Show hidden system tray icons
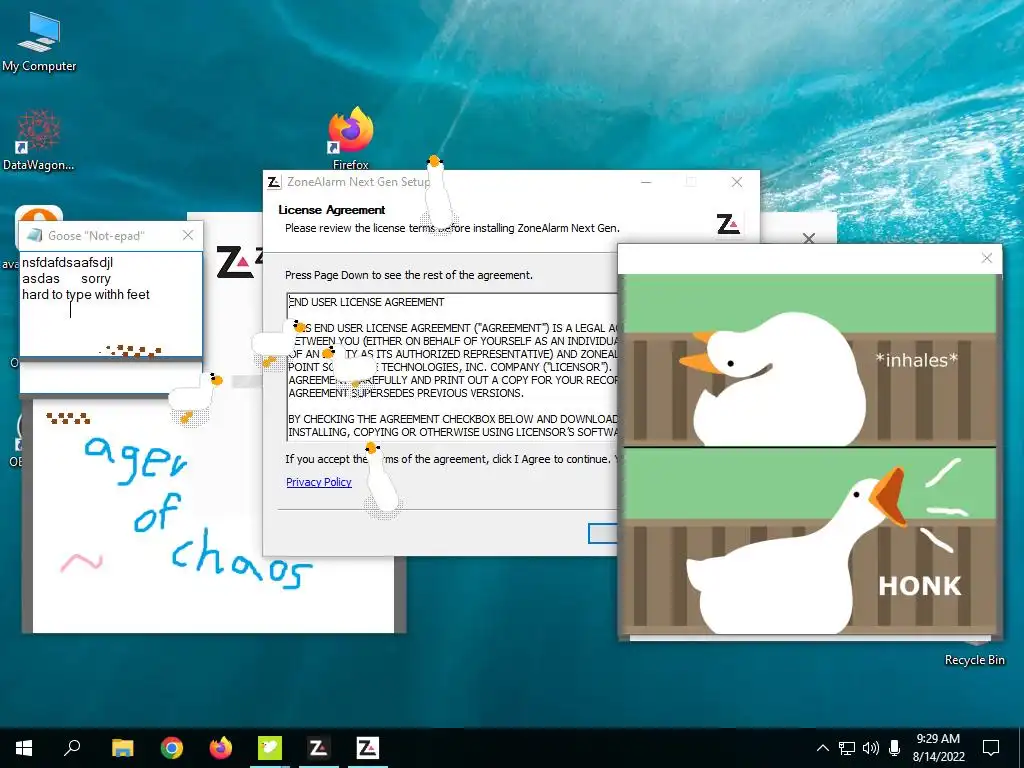The image size is (1024, 768). tap(823, 748)
